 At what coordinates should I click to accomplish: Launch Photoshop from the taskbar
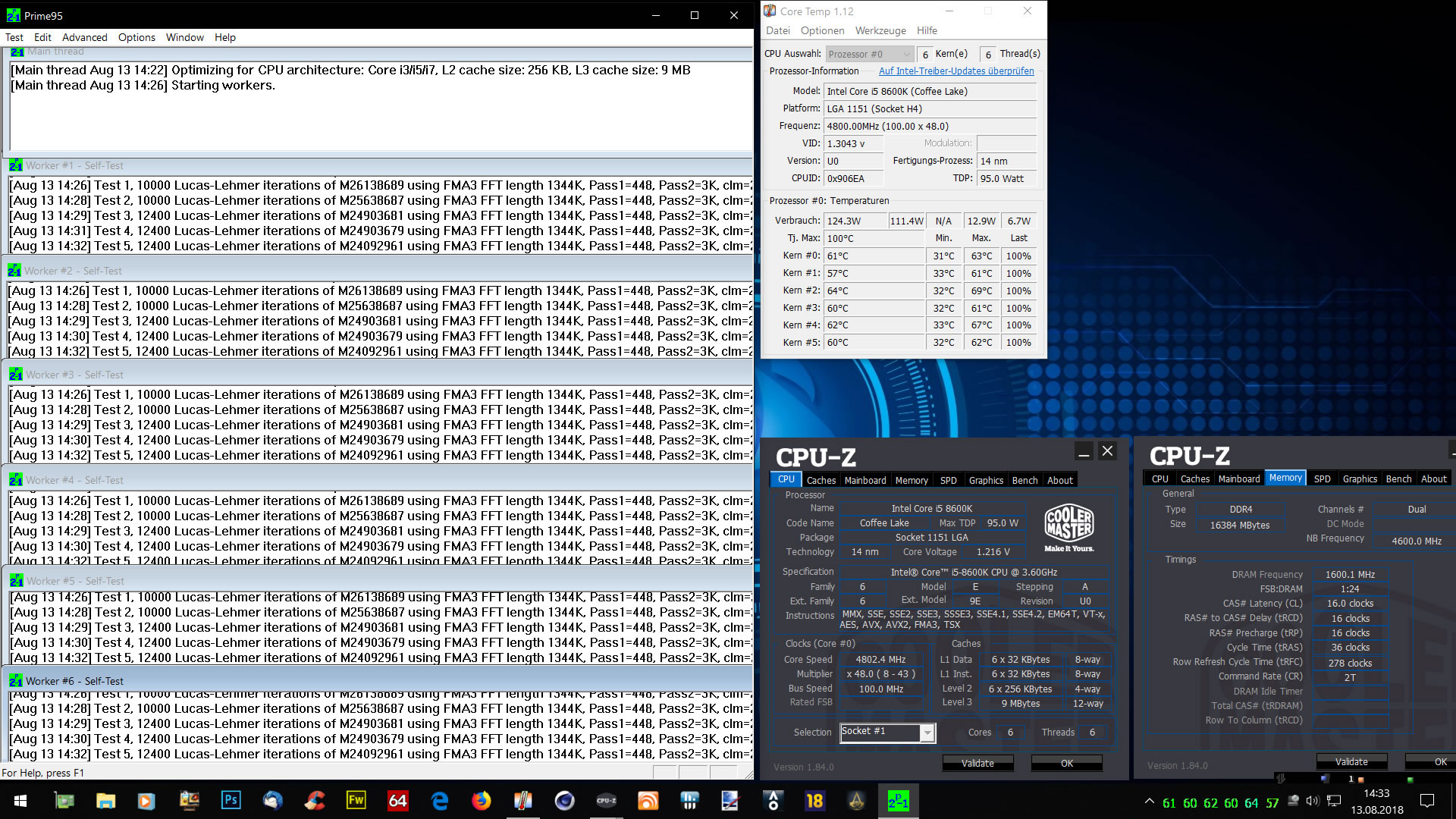coord(231,801)
